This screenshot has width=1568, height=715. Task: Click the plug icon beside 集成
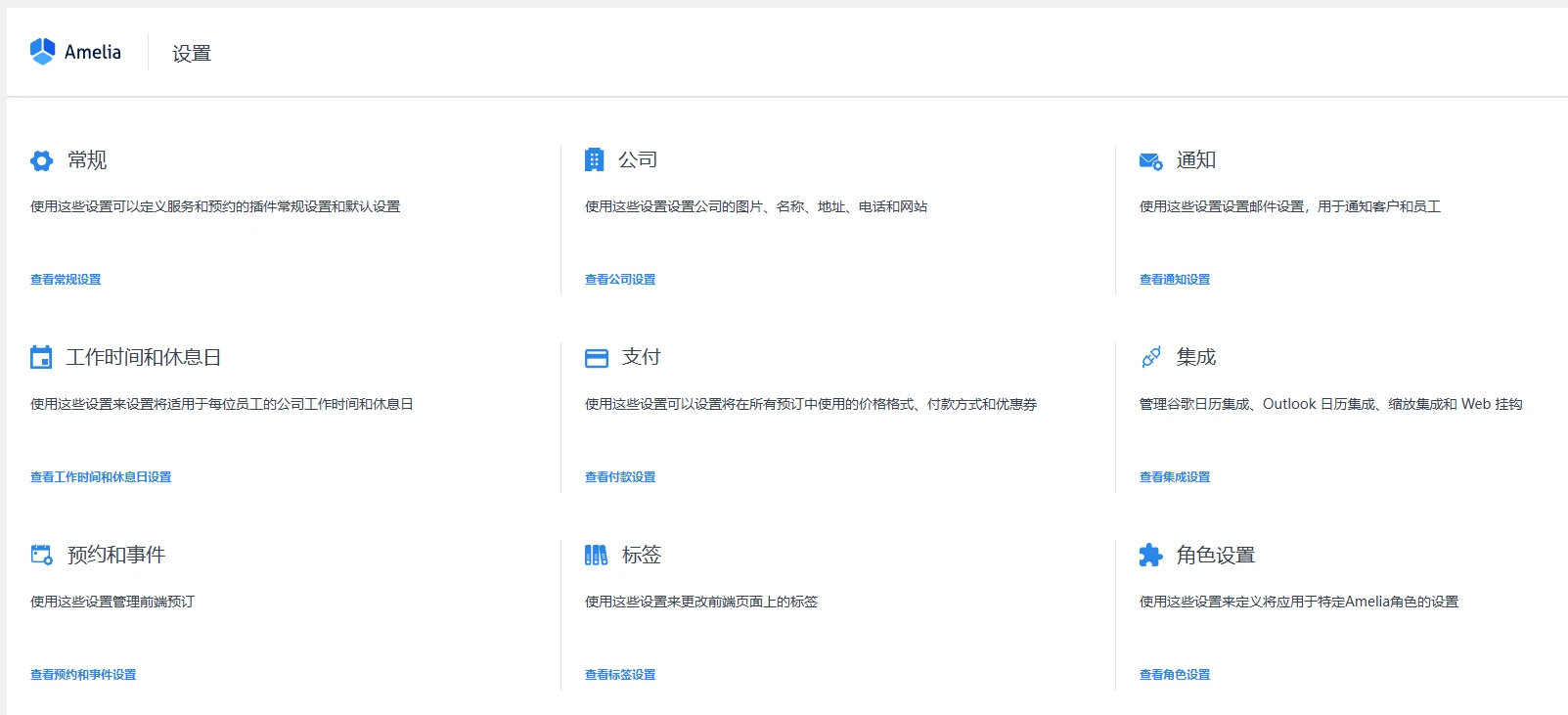[1151, 358]
